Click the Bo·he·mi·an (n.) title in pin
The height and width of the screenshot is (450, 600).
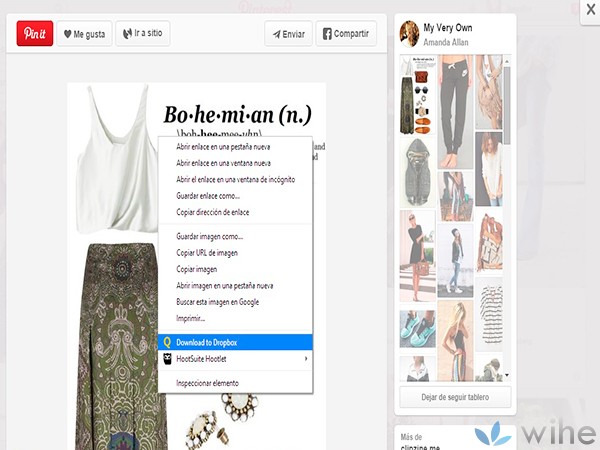click(x=238, y=114)
